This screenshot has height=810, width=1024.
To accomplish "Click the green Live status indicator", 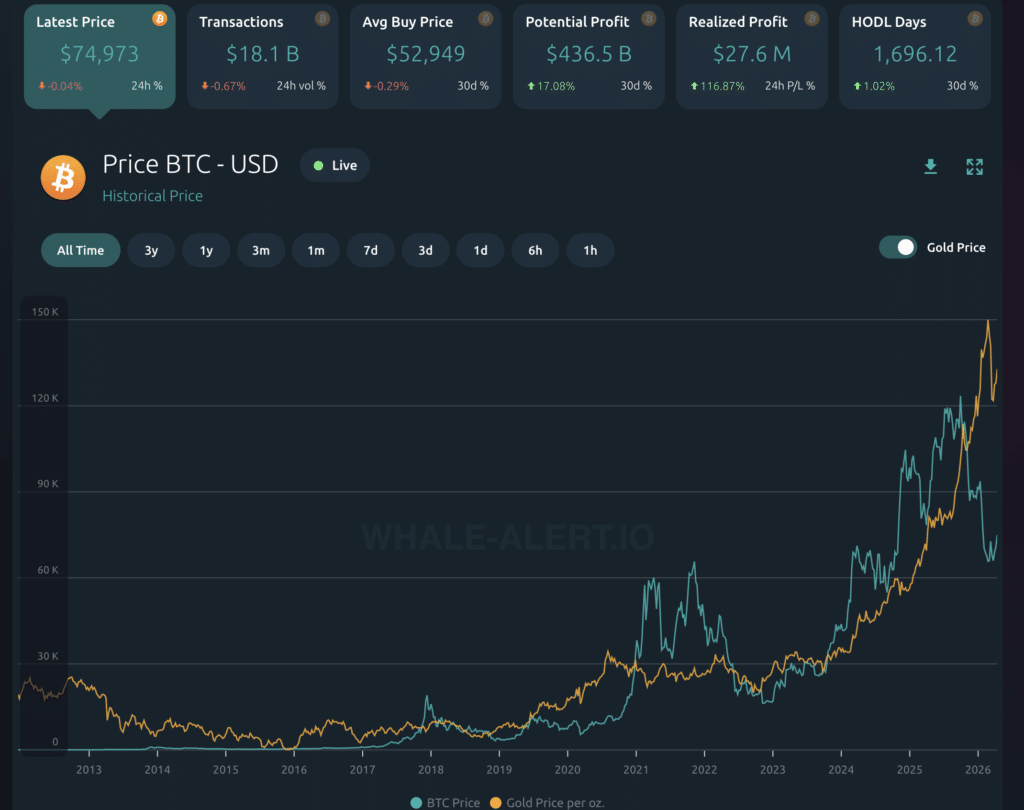I will pos(334,165).
